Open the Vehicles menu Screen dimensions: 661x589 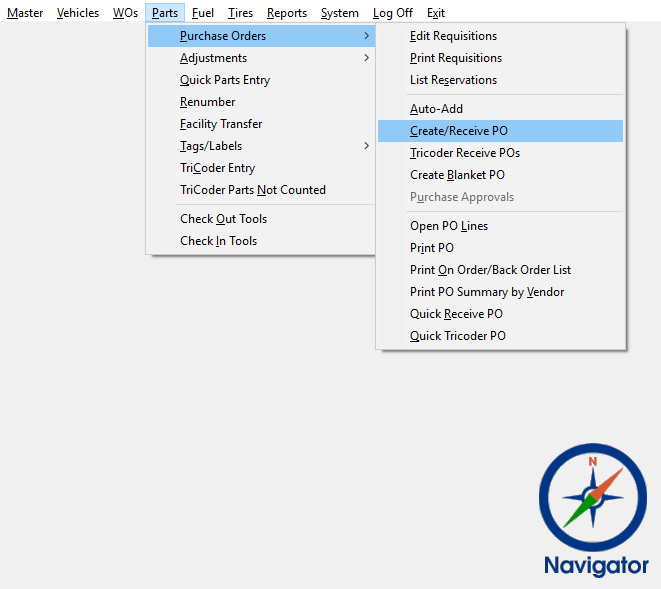pyautogui.click(x=78, y=13)
